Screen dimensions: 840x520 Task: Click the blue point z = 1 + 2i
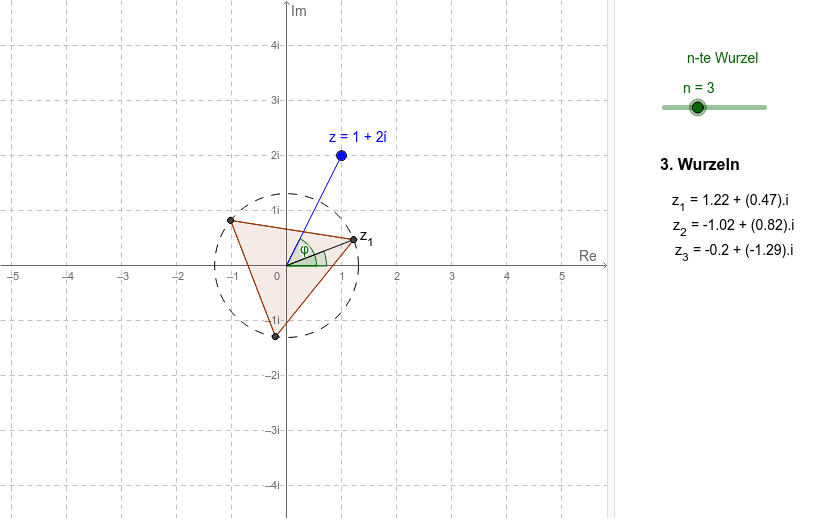click(341, 156)
